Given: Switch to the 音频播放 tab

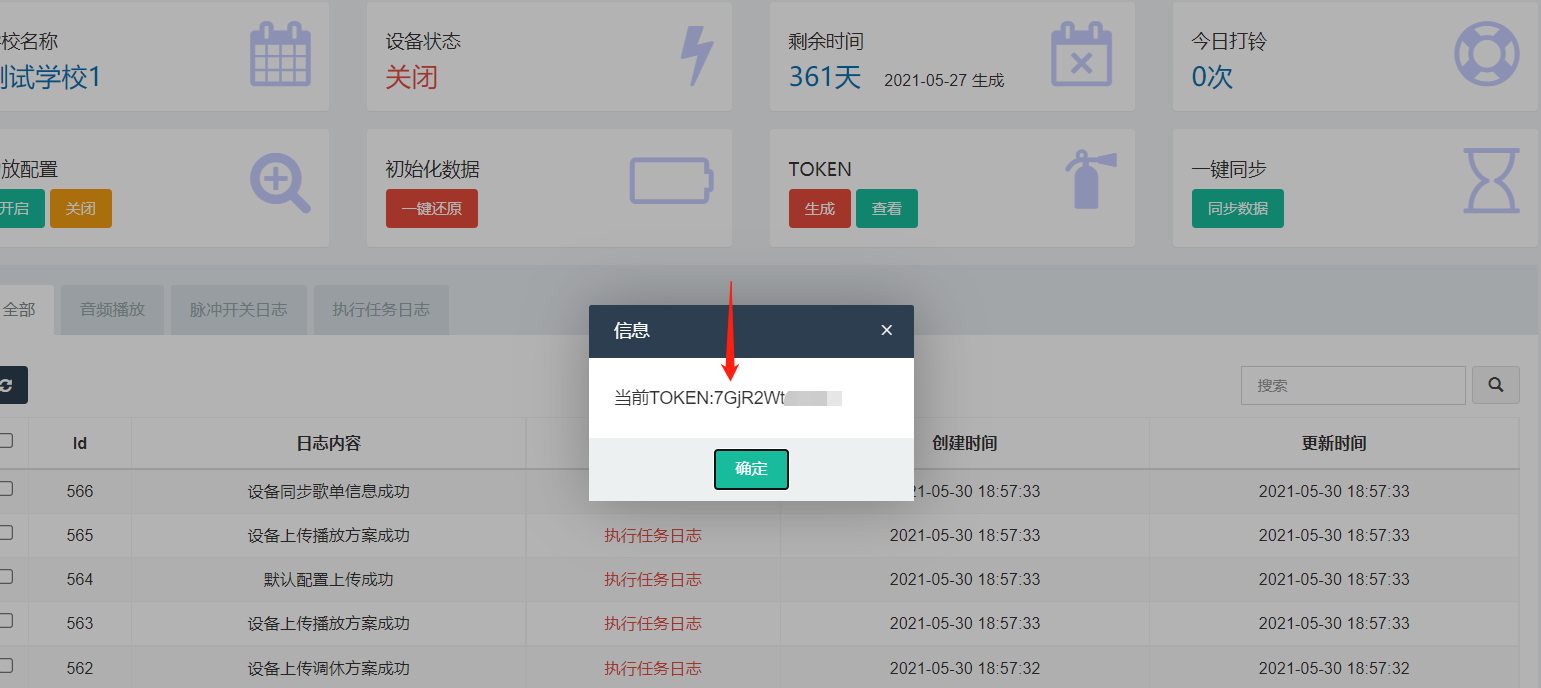Looking at the screenshot, I should [x=112, y=310].
